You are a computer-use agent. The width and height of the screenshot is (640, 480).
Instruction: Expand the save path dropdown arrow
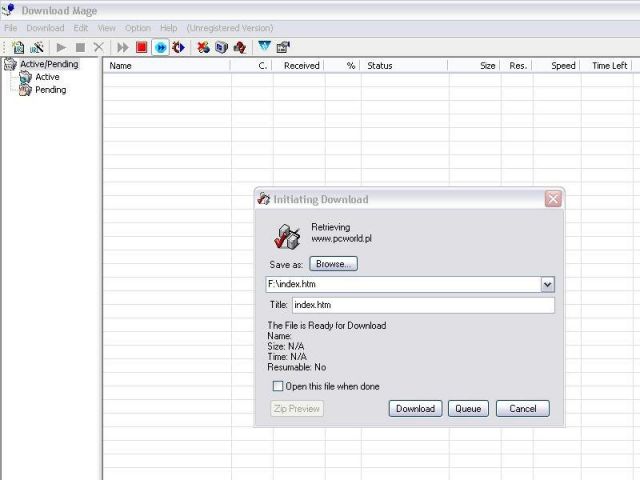click(547, 285)
